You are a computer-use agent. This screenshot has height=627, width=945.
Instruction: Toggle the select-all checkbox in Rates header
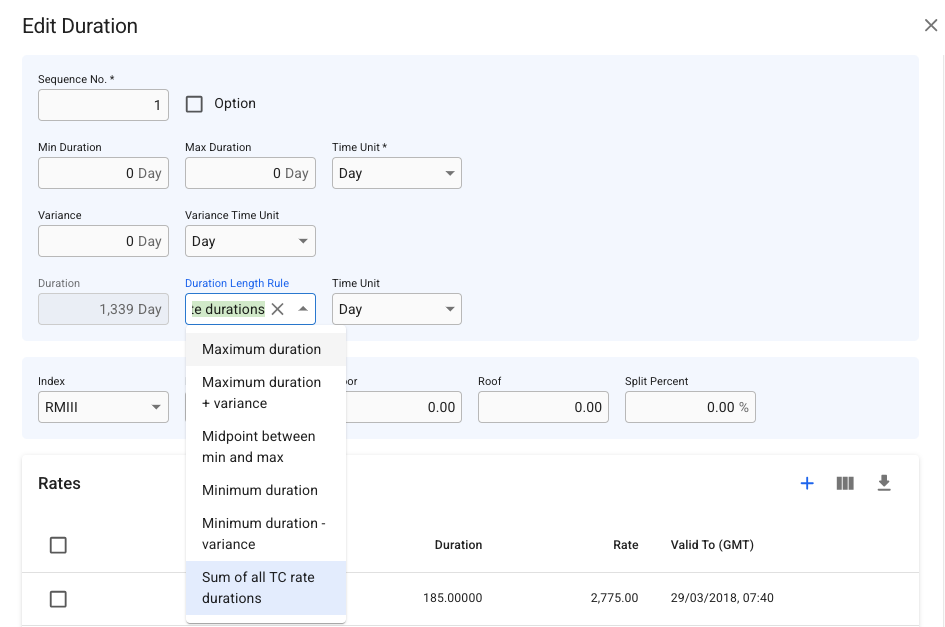tap(58, 545)
